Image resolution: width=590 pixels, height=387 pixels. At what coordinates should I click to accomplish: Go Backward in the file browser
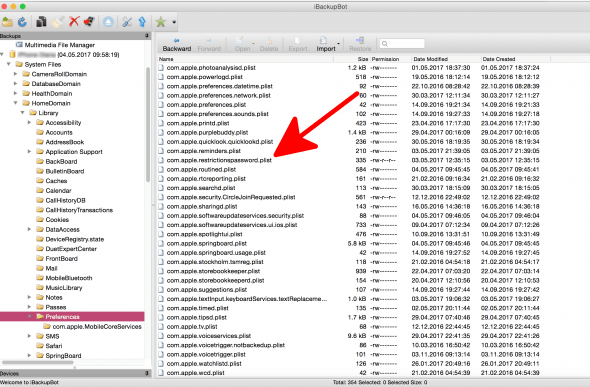tap(177, 45)
